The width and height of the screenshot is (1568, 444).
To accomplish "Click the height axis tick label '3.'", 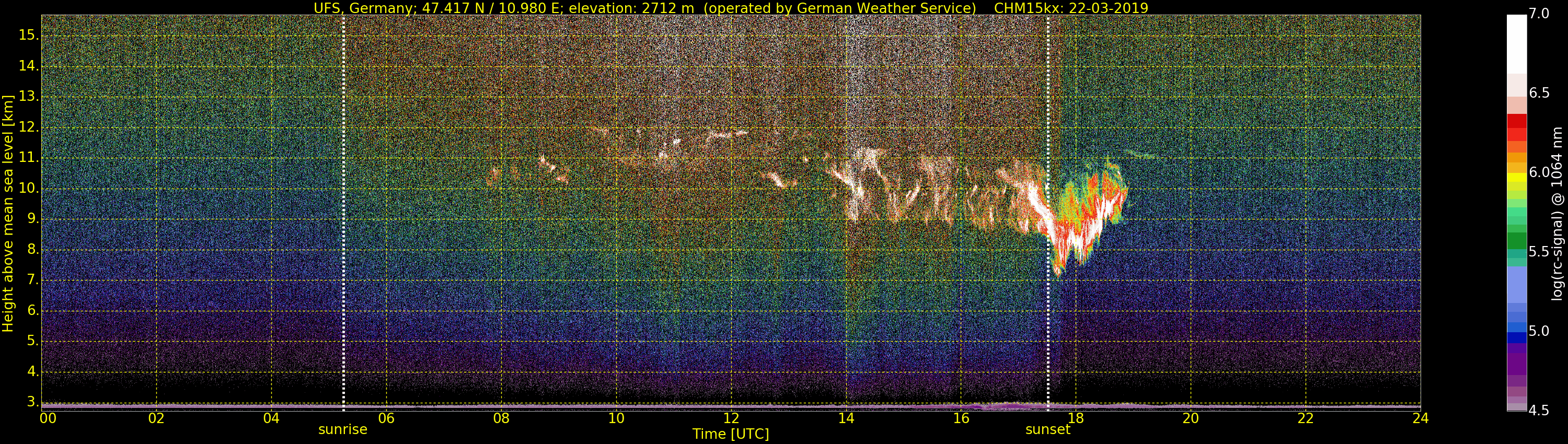I will click(x=32, y=402).
